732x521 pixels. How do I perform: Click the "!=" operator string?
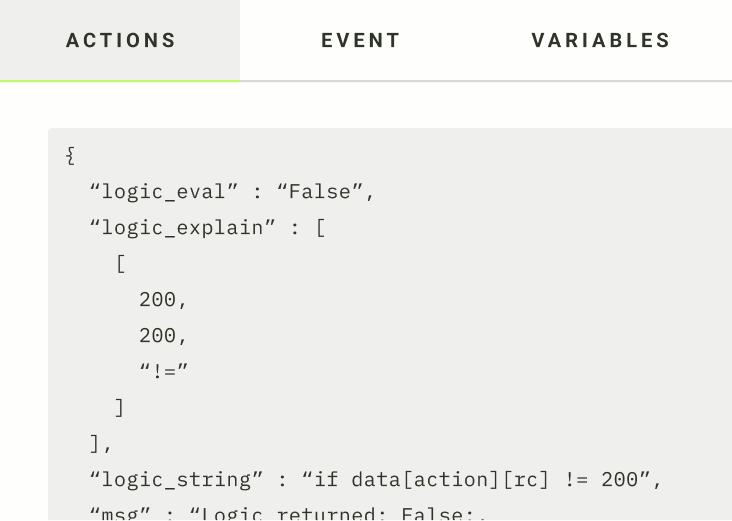click(x=164, y=372)
